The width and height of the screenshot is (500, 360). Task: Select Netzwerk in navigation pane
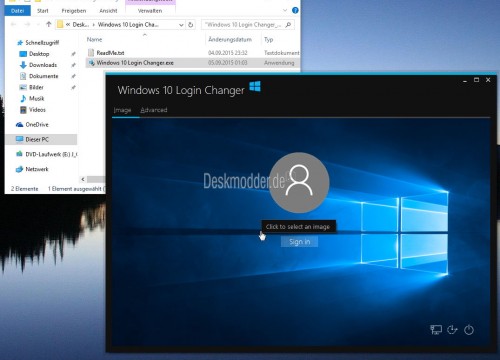[37, 169]
